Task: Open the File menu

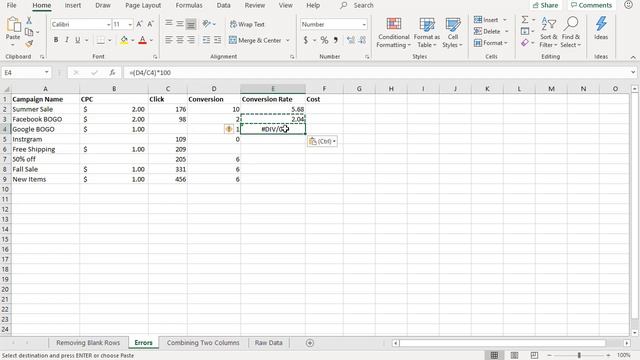Action: [x=11, y=5]
